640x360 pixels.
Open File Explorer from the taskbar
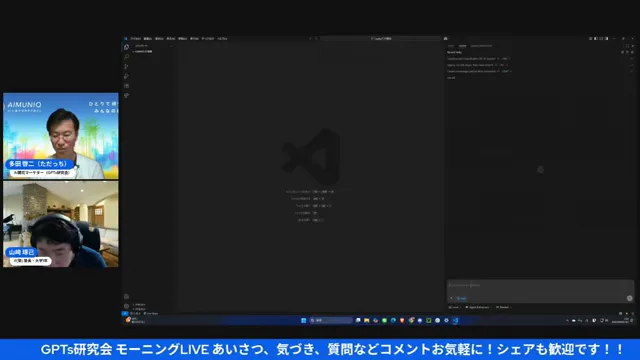tap(367, 320)
